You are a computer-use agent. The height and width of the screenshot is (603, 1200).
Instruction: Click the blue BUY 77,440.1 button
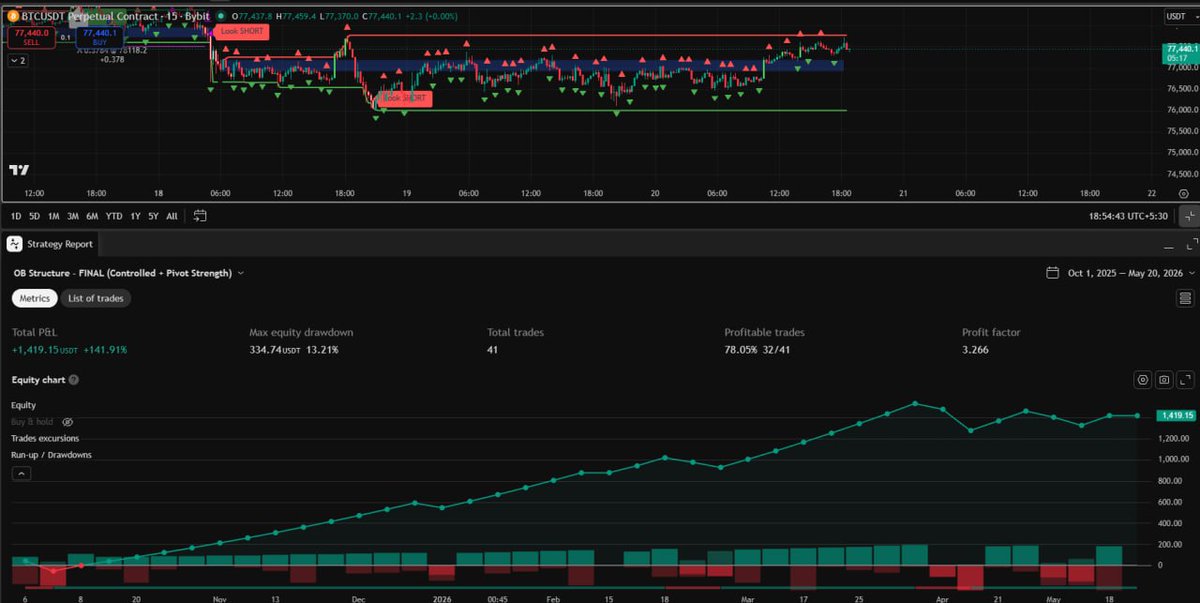pos(100,37)
